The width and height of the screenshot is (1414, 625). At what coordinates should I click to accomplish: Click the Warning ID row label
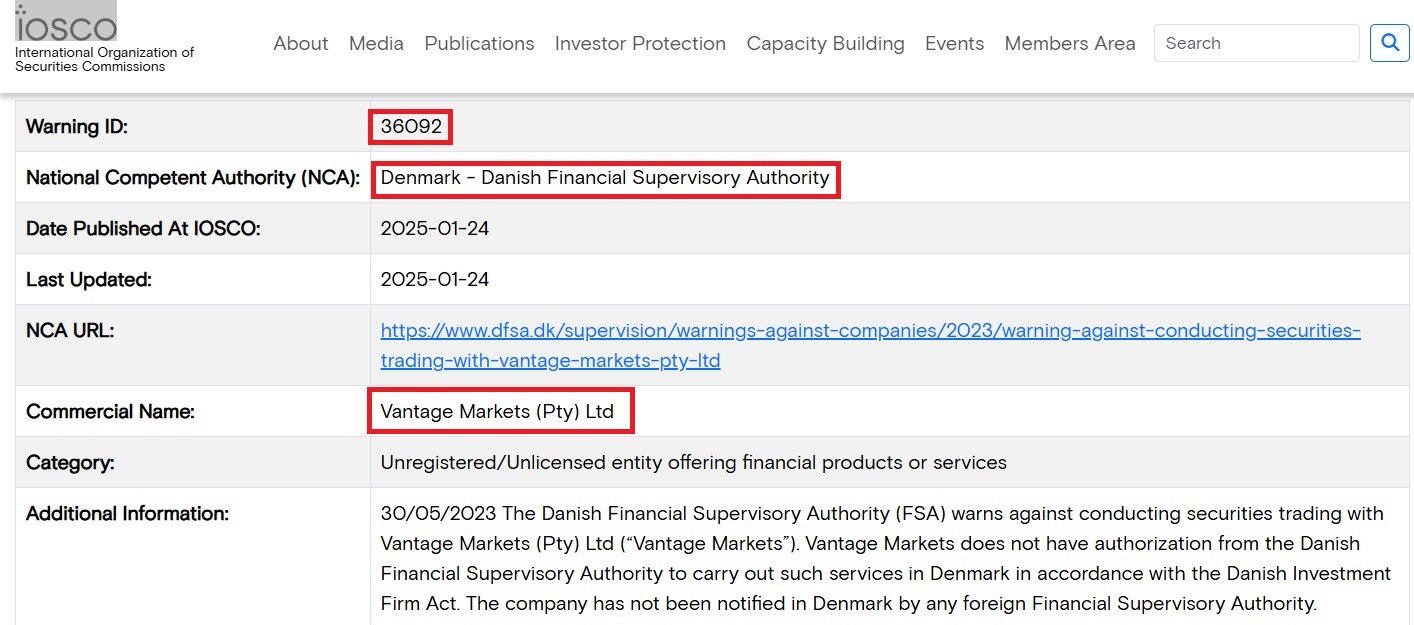point(77,127)
